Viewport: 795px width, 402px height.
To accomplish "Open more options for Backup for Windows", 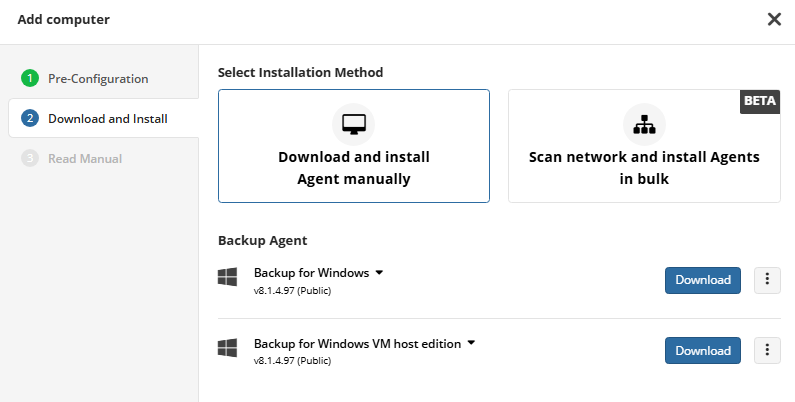I will click(x=767, y=280).
